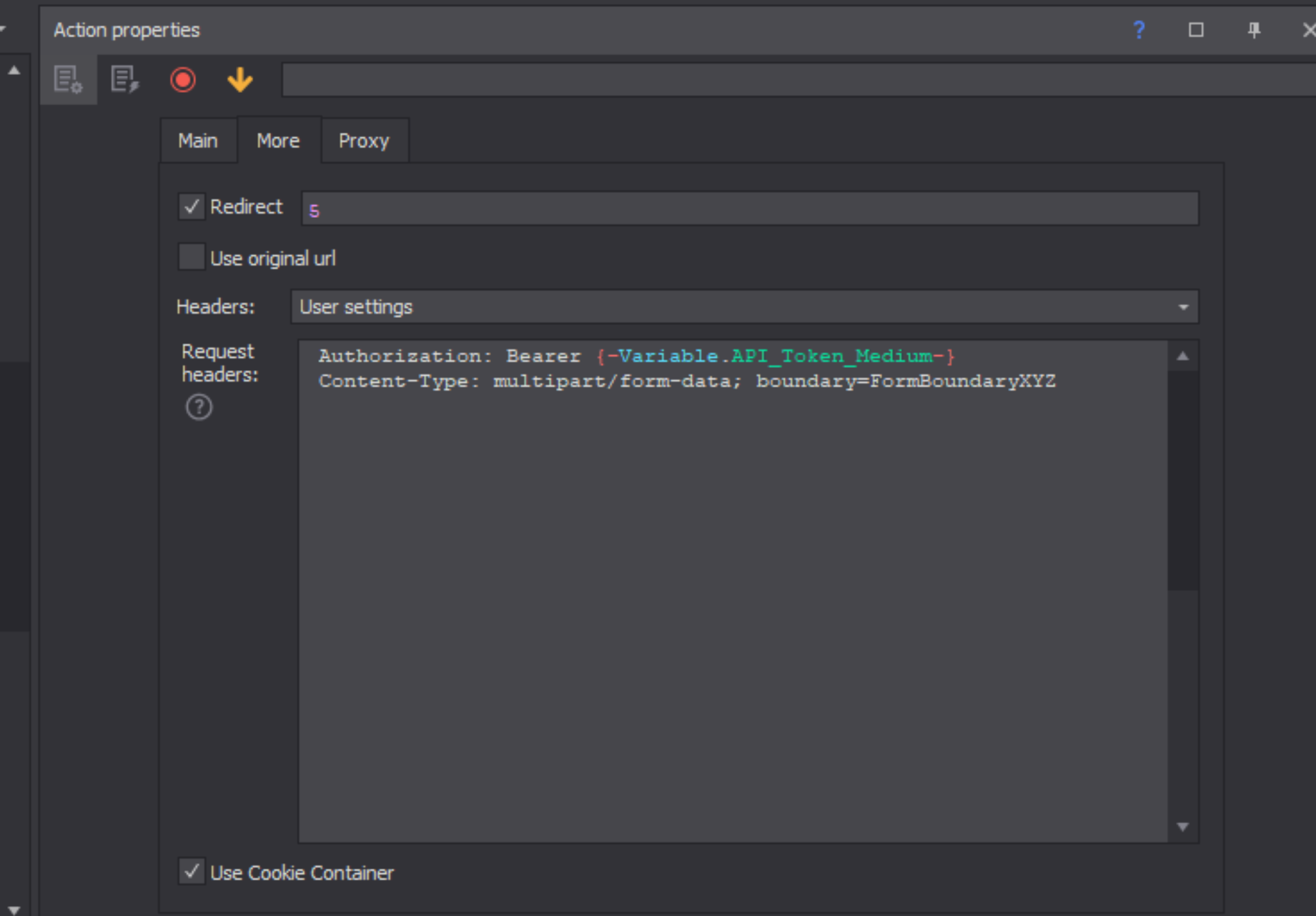Open the Proxy tab

364,141
